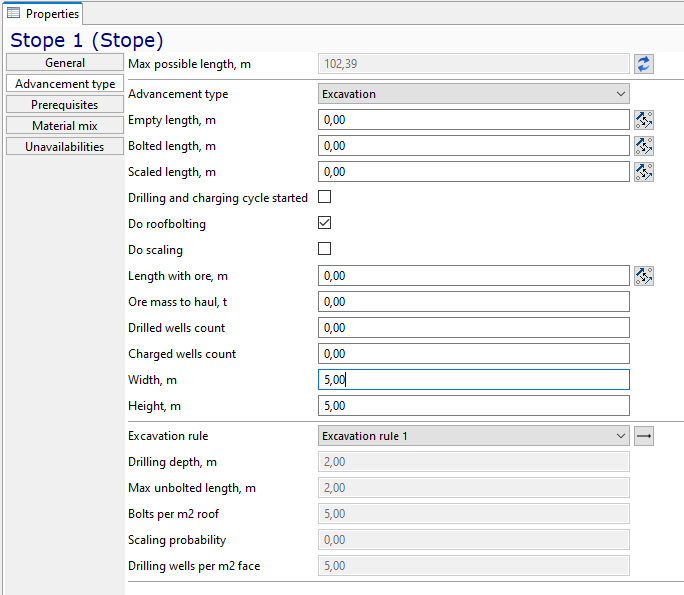Click measure icon next to Length with ore
Screen dimensions: 684x595
[643, 276]
